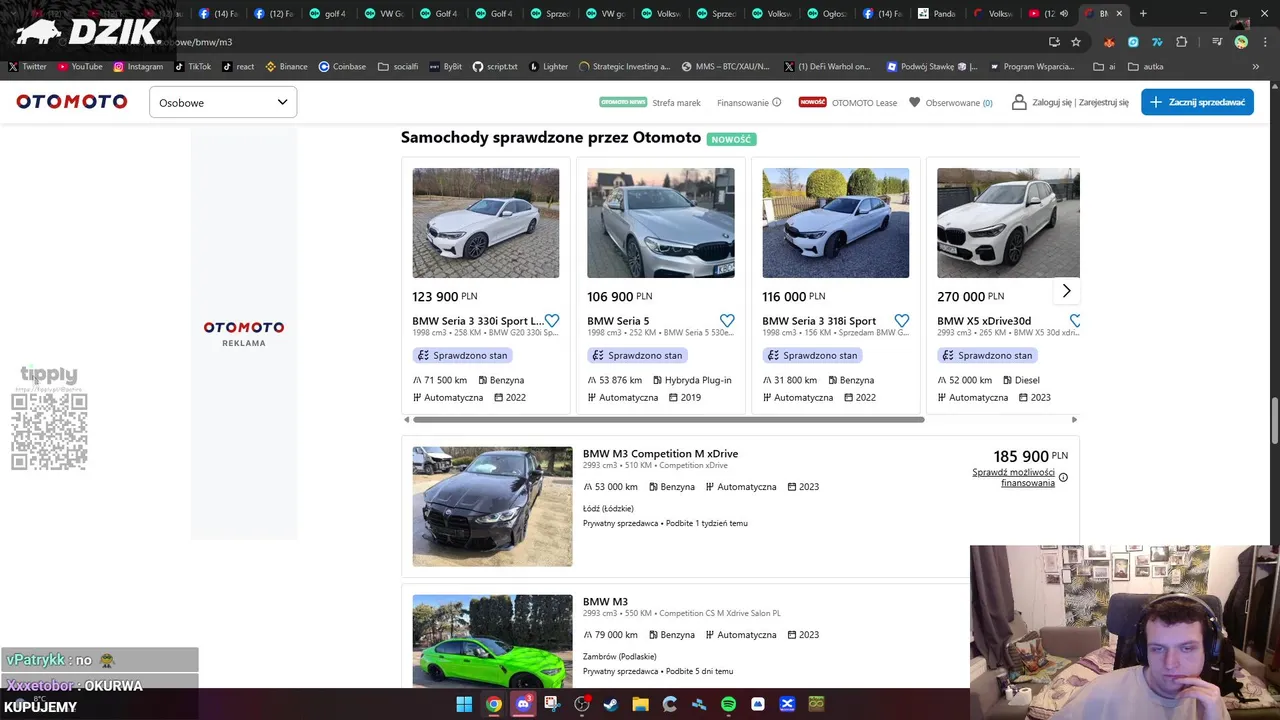Click the page vertical scrollbar thumb
1280x720 pixels.
pos(1275,420)
